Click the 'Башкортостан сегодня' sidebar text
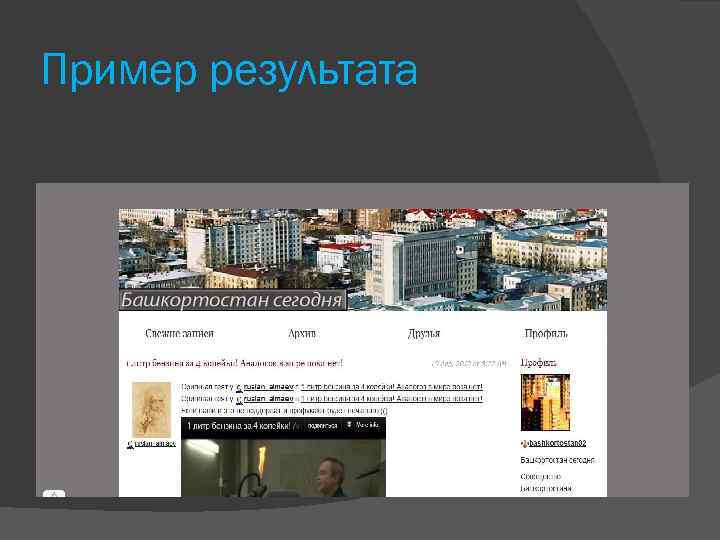This screenshot has width=720, height=540. (558, 460)
